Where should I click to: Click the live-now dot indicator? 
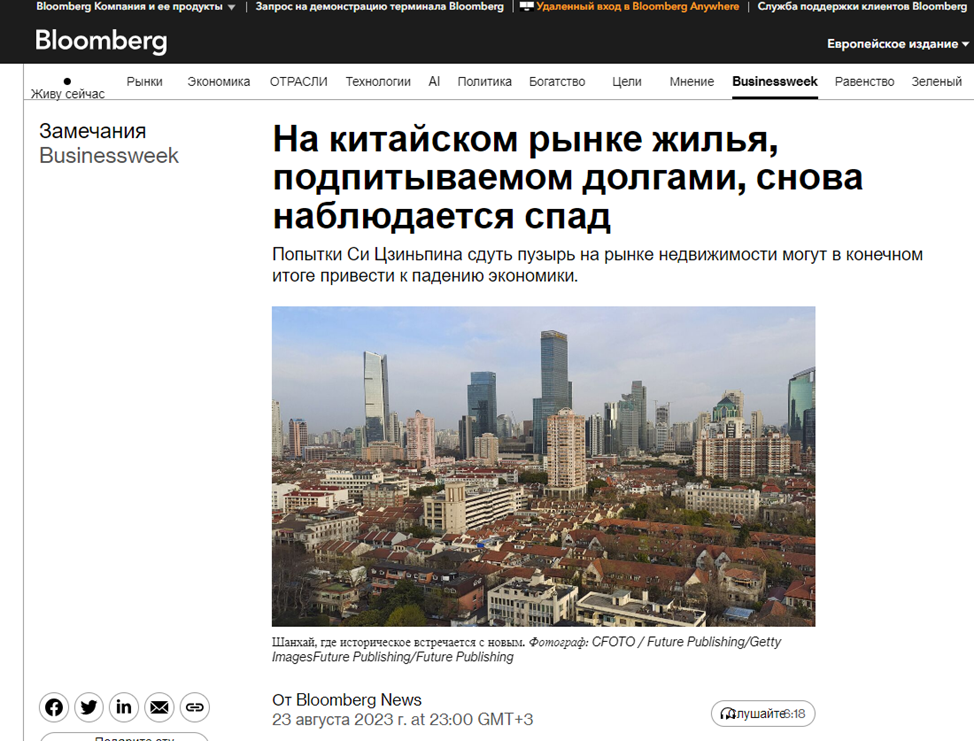tap(67, 81)
